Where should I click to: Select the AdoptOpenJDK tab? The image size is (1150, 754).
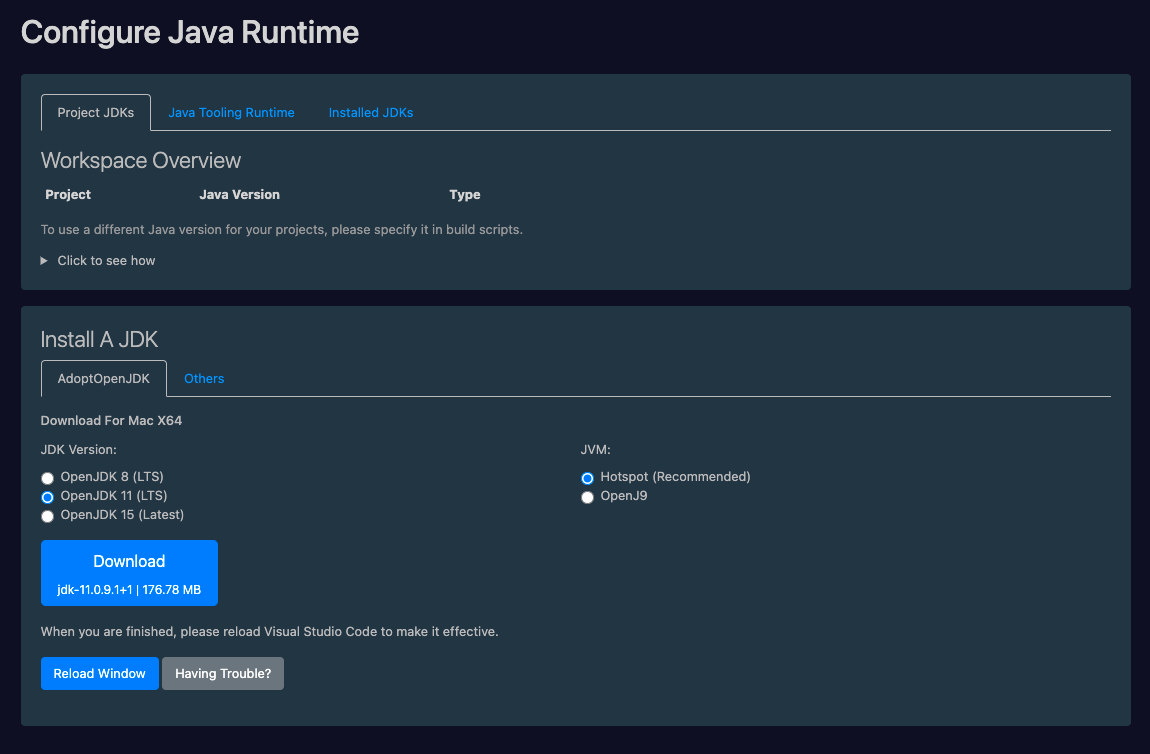tap(103, 378)
